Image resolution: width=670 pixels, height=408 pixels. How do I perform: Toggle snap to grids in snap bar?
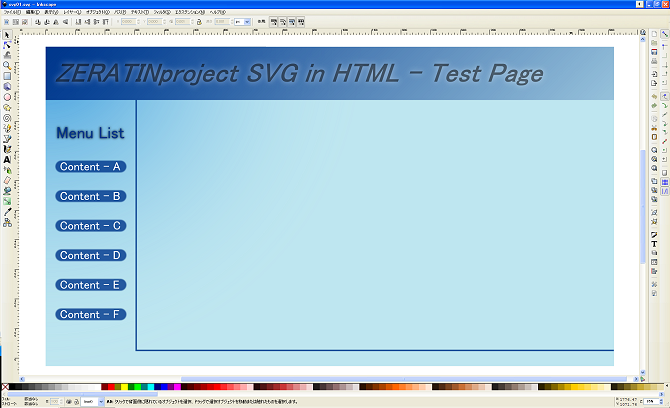(x=664, y=182)
